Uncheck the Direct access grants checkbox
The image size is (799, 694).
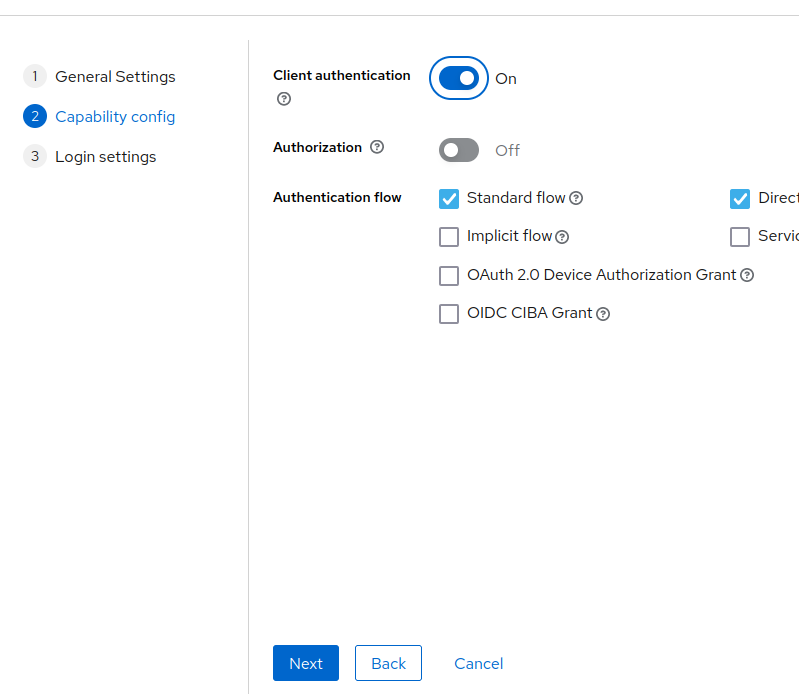740,199
